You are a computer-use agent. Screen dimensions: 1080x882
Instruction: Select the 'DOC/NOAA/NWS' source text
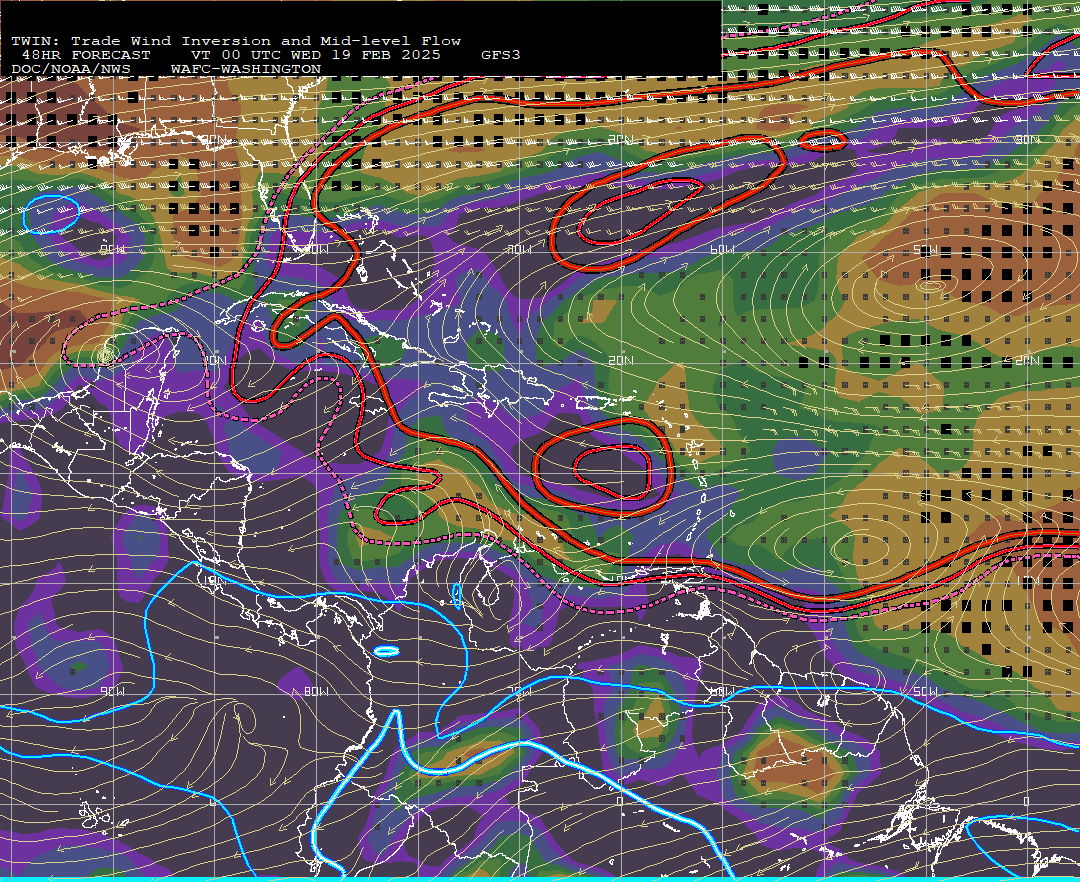point(71,70)
